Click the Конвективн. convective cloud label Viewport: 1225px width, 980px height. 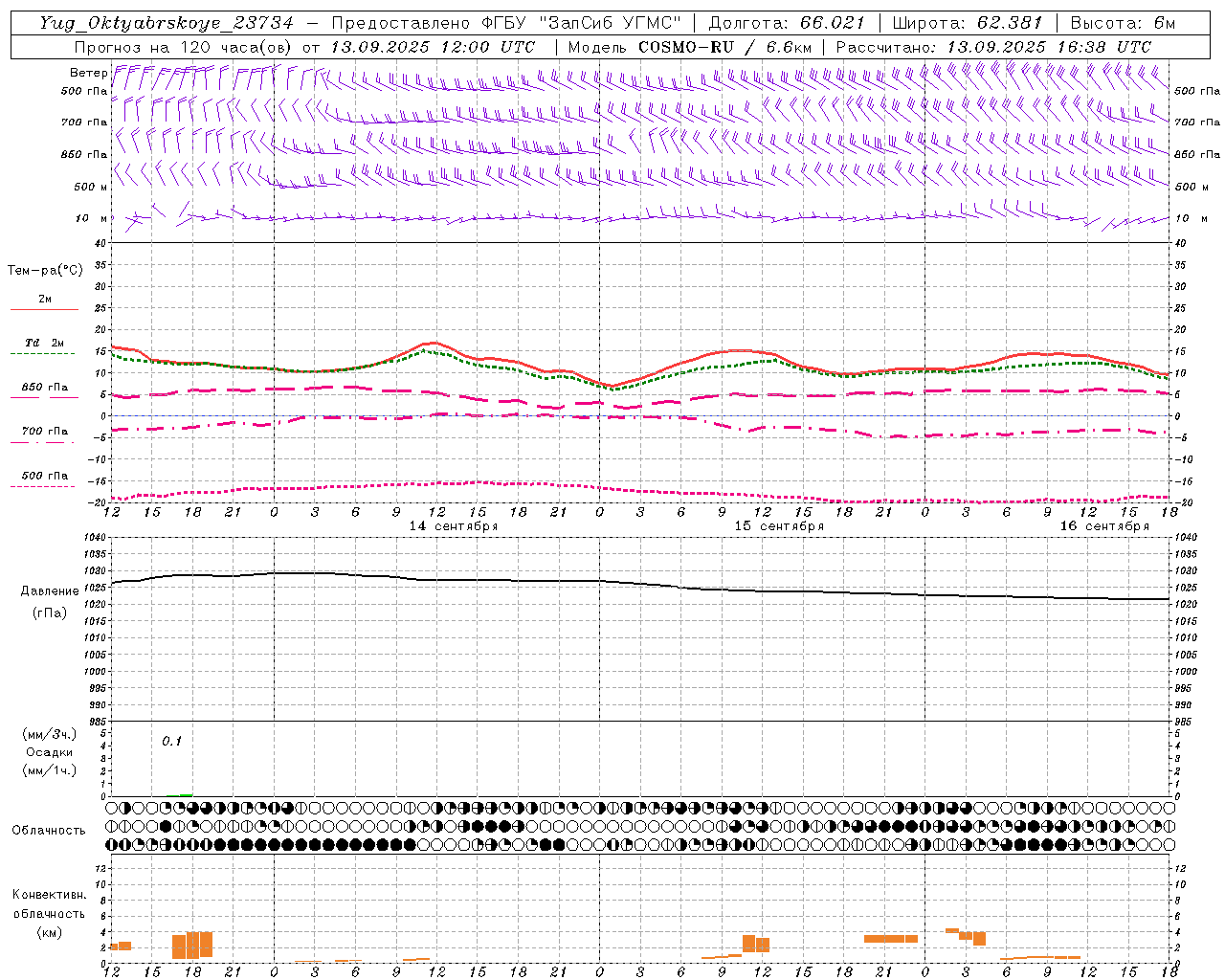tap(49, 895)
